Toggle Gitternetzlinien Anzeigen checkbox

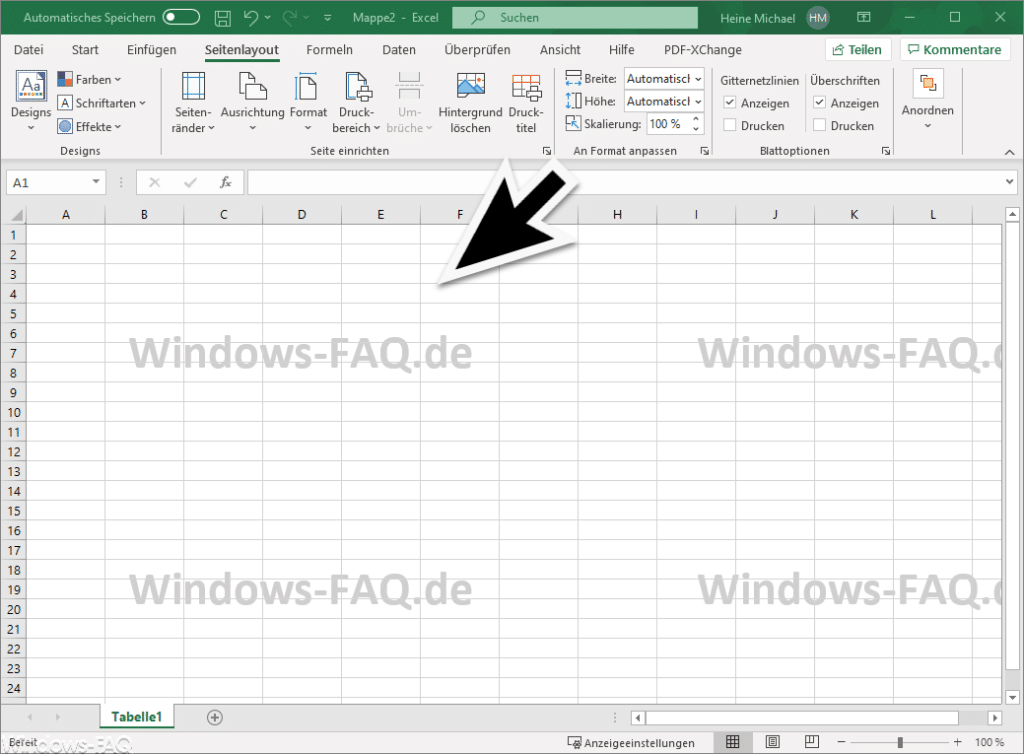coord(729,103)
